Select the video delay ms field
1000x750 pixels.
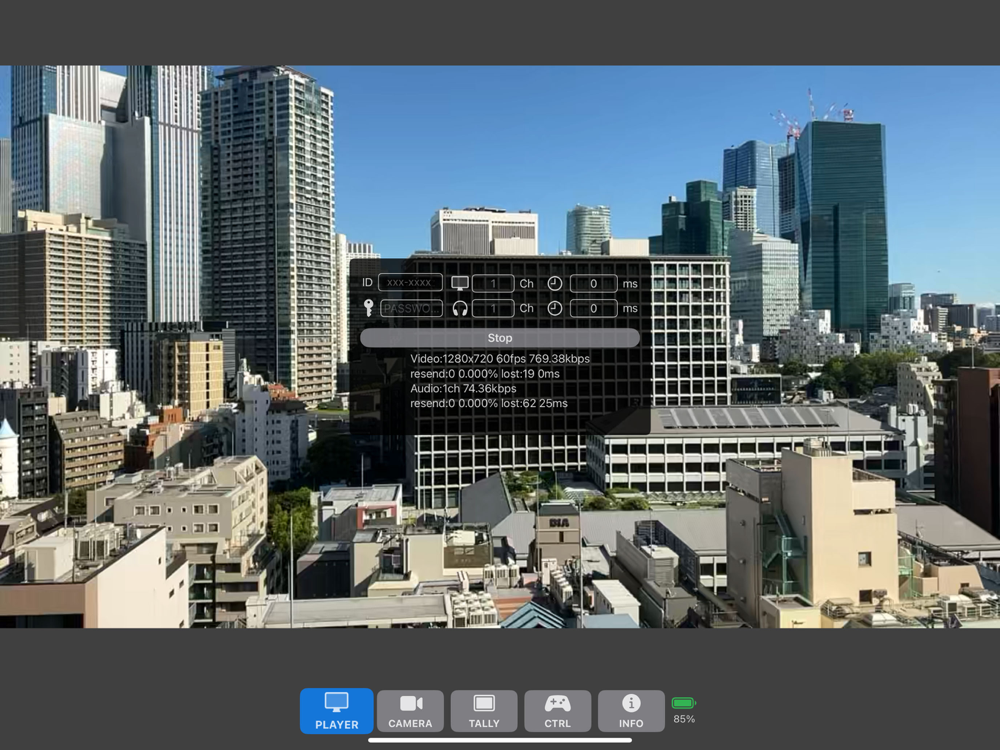click(593, 283)
